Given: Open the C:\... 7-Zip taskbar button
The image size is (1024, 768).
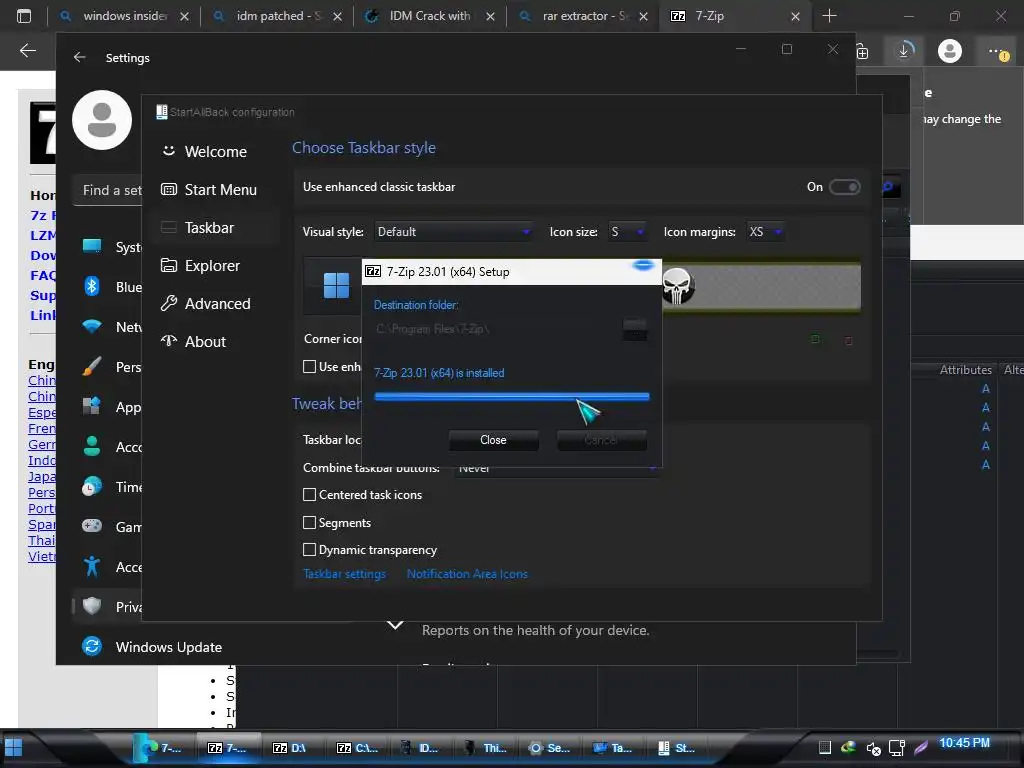Looking at the screenshot, I should pyautogui.click(x=357, y=748).
